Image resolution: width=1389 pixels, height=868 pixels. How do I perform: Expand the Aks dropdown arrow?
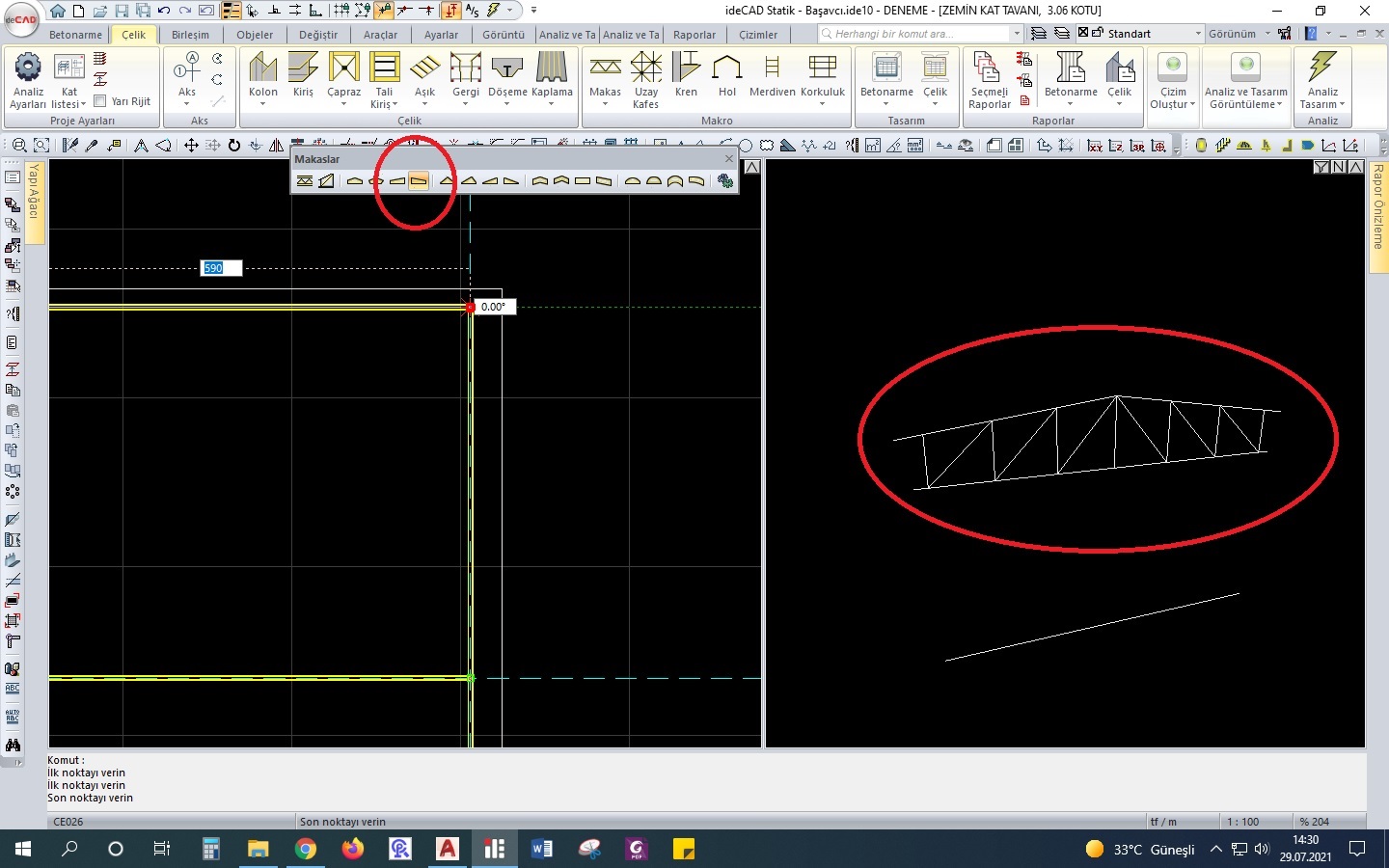tap(186, 103)
